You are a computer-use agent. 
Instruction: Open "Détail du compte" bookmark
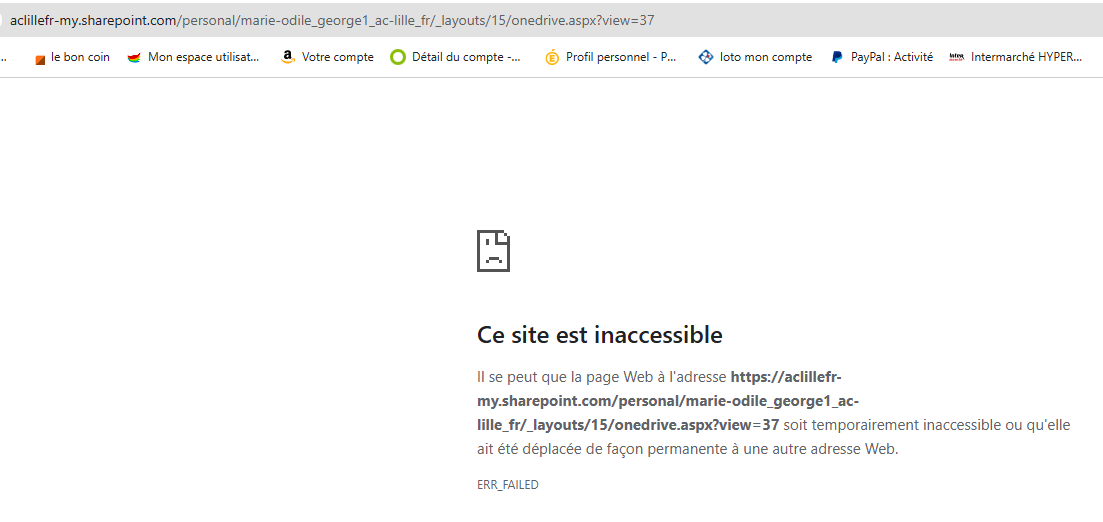pos(457,58)
